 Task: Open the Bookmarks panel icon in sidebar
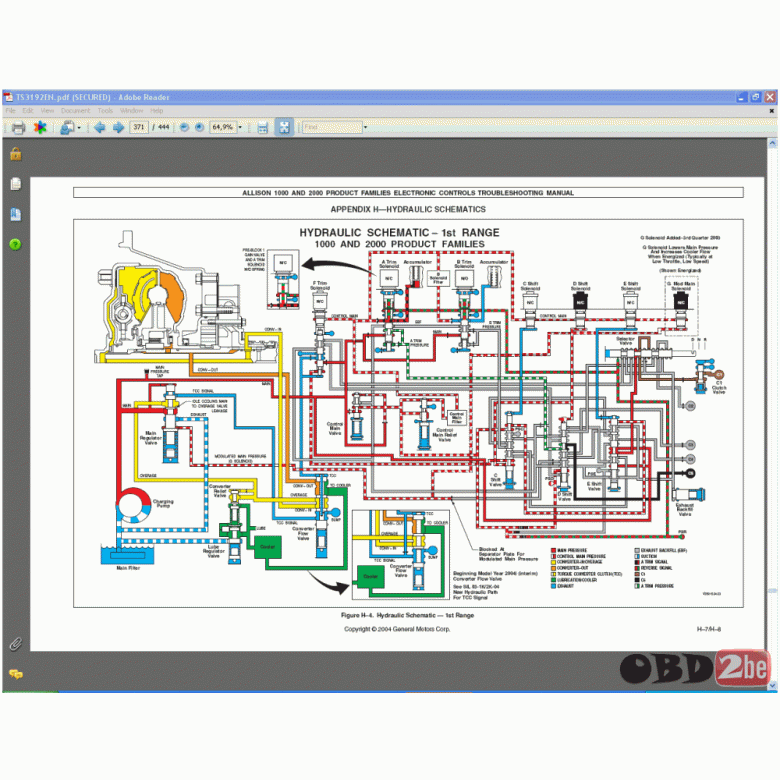click(16, 214)
